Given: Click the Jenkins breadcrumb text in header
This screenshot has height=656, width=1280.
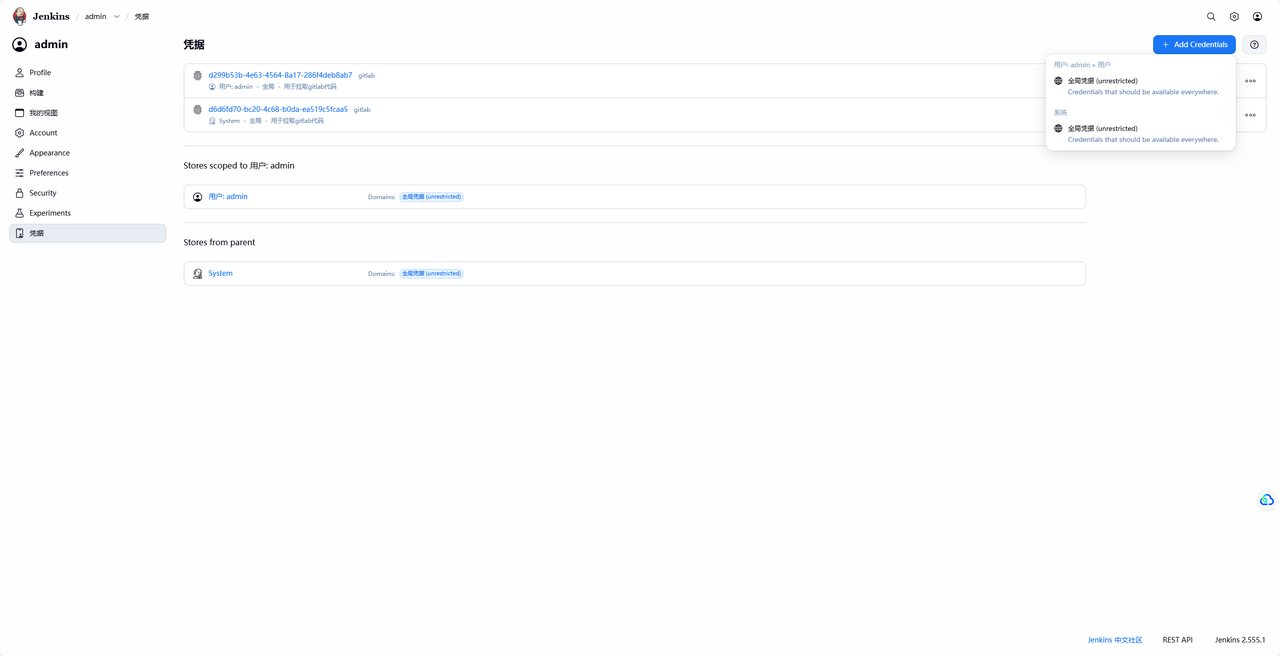Looking at the screenshot, I should pyautogui.click(x=51, y=17).
